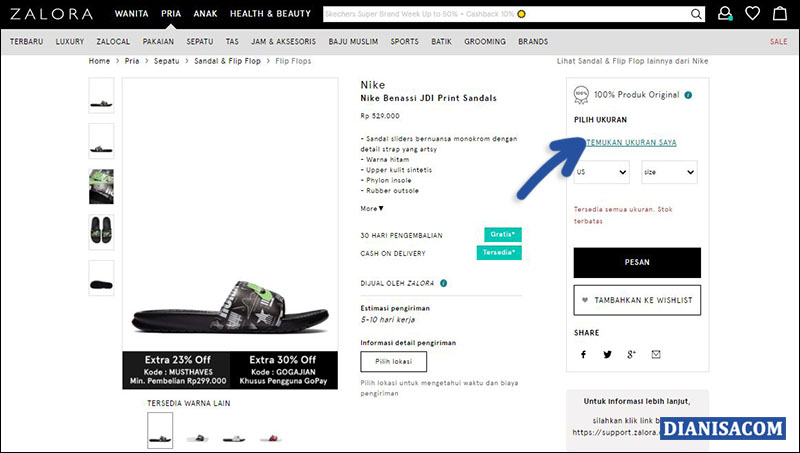Open the shopping bag icon
This screenshot has height=453, width=800.
point(779,14)
